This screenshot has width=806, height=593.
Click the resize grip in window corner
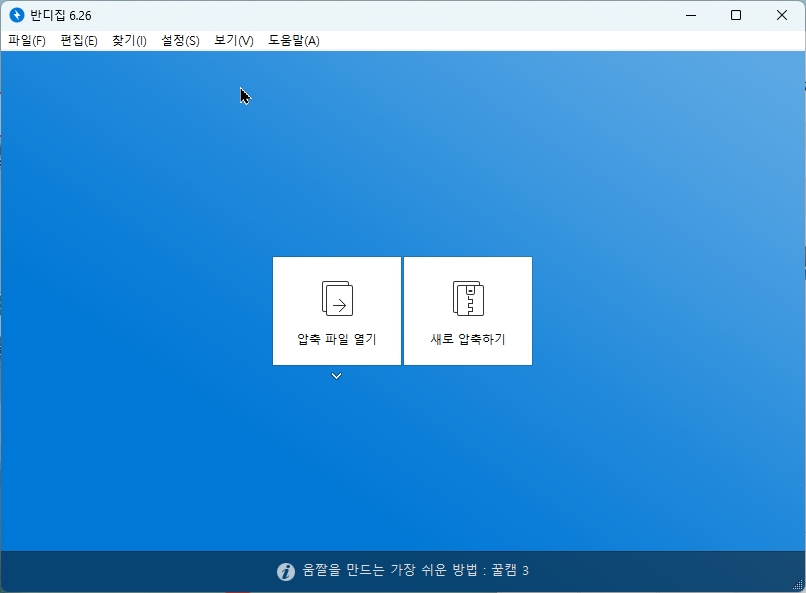click(798, 585)
